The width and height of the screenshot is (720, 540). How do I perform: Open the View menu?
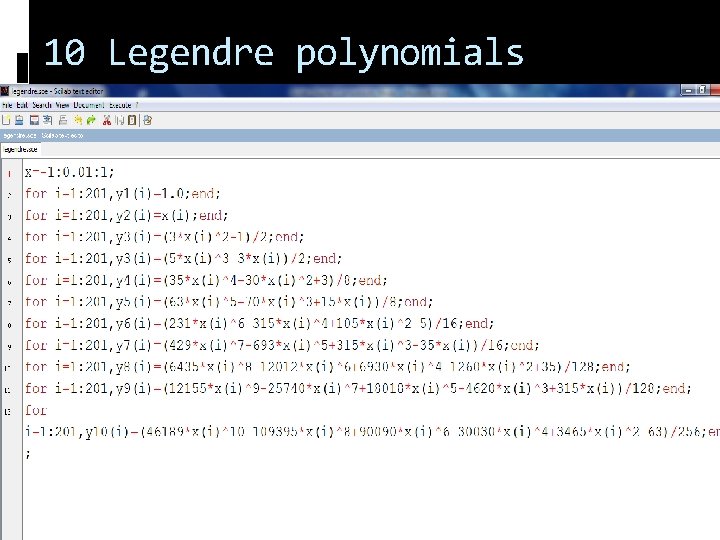(62, 105)
